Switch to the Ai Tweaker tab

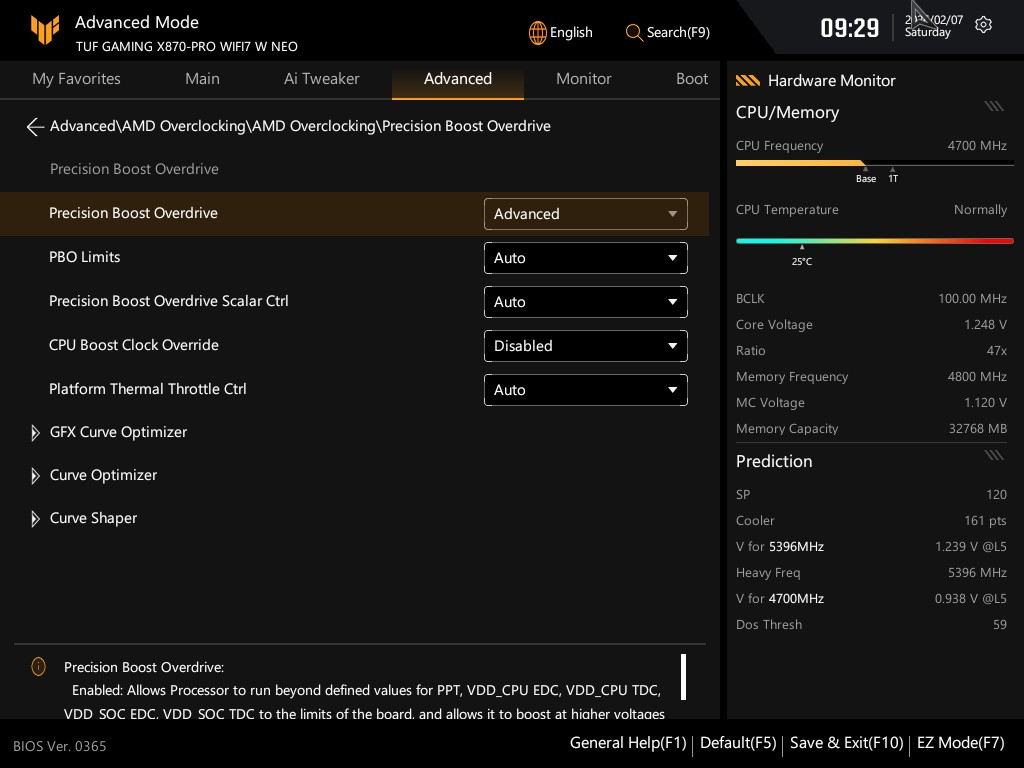point(321,79)
